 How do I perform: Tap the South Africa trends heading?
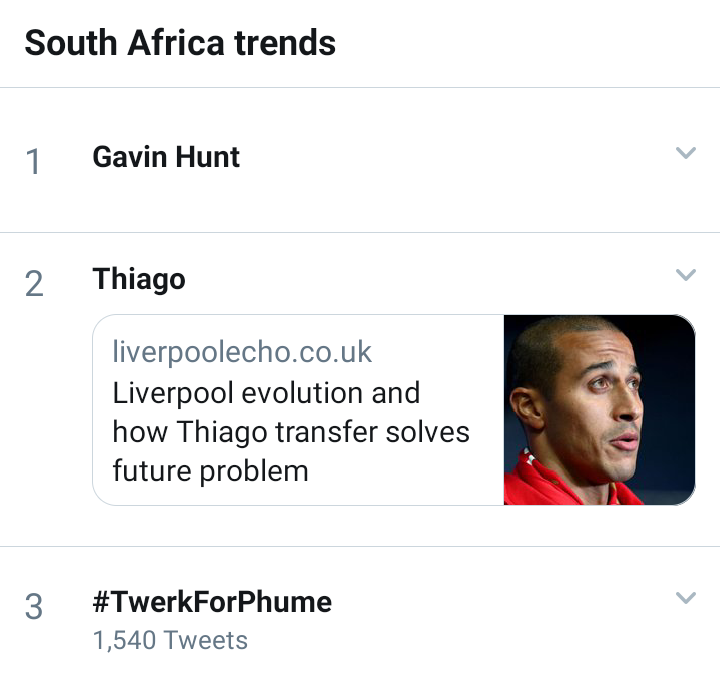click(x=180, y=44)
